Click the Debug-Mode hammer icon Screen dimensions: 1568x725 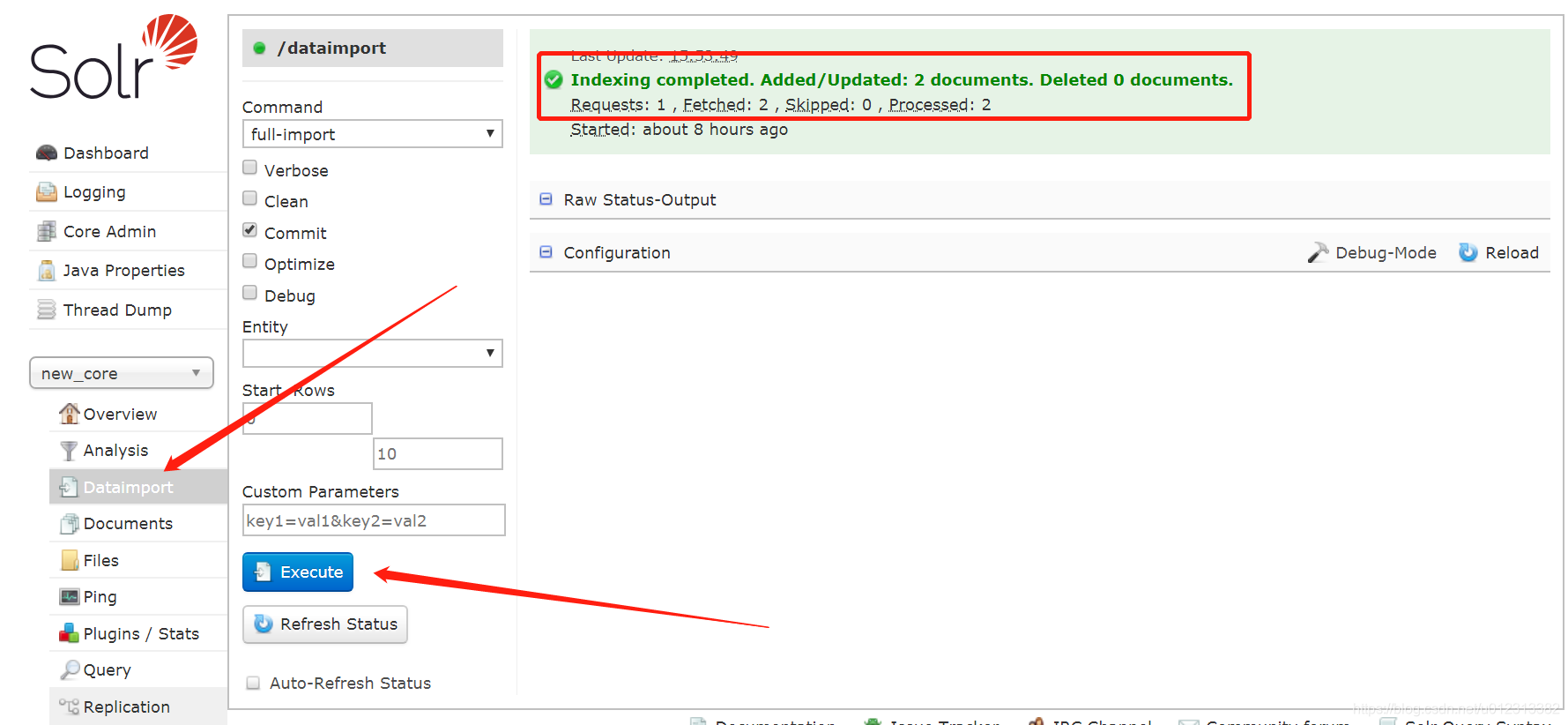(x=1318, y=253)
